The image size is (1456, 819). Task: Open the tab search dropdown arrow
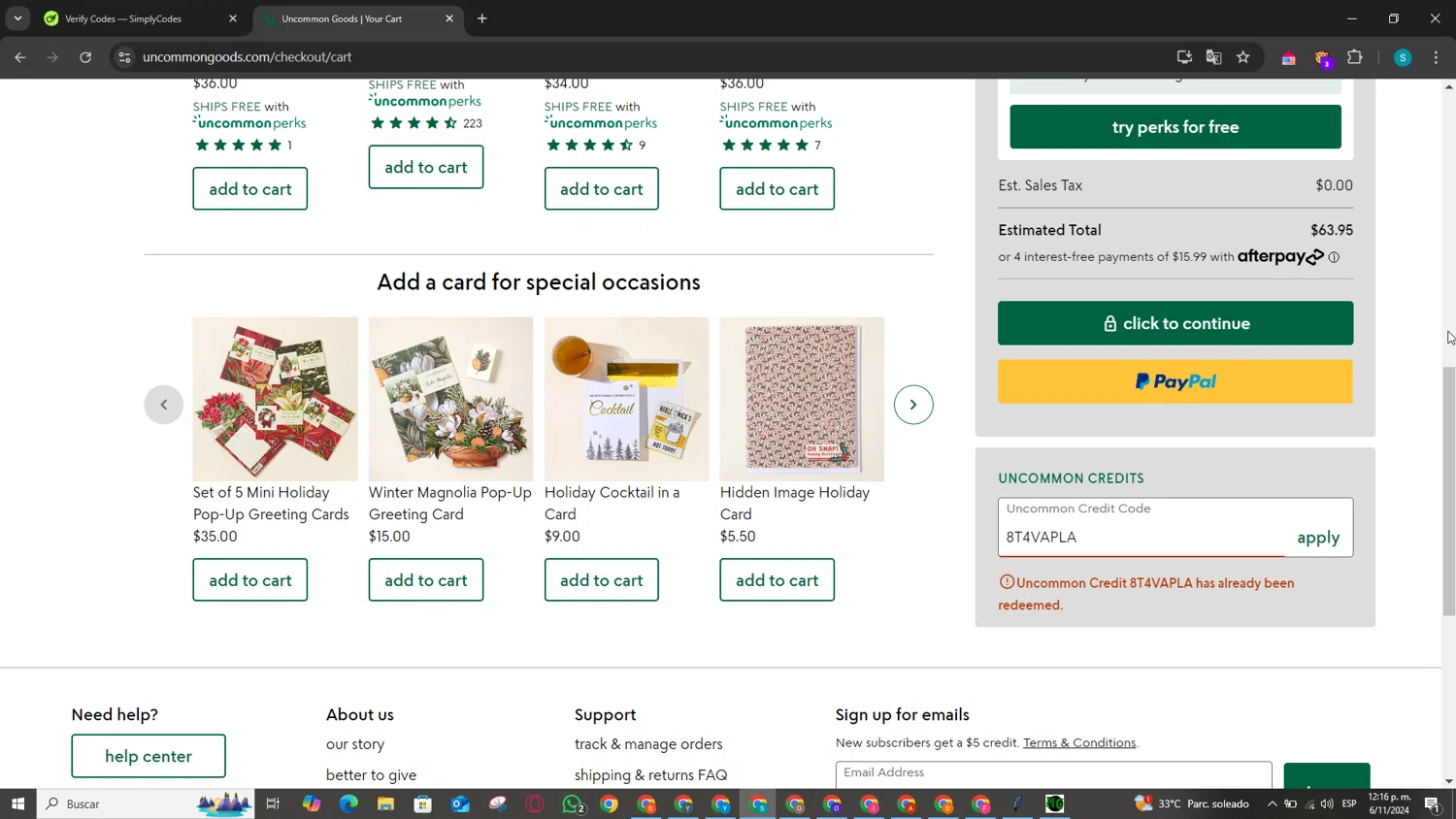(17, 18)
